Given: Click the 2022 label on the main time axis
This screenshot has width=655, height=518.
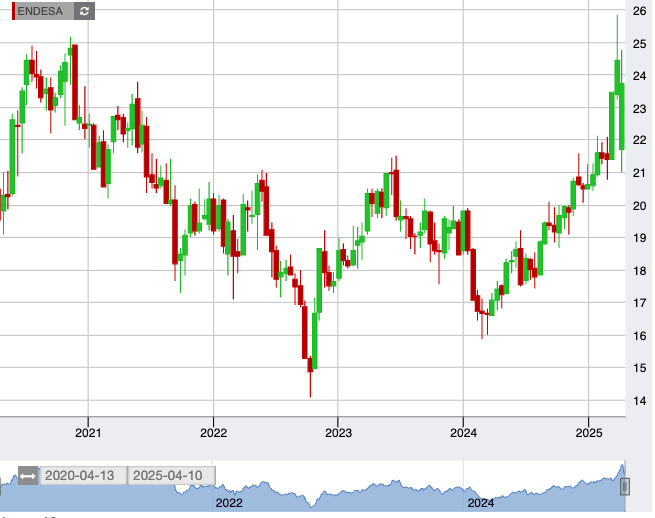Looking at the screenshot, I should pyautogui.click(x=213, y=433).
